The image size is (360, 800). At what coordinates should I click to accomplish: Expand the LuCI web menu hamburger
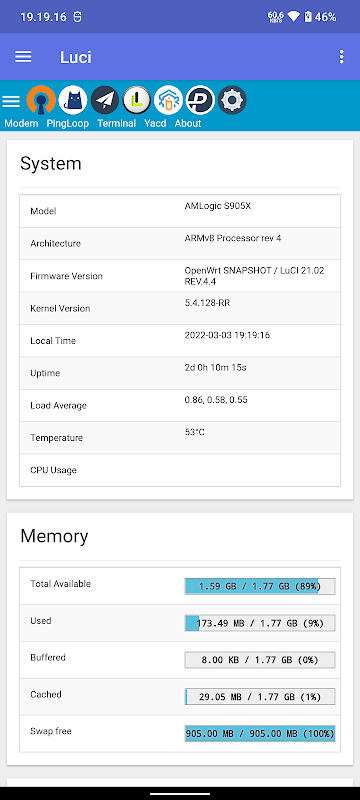(11, 101)
